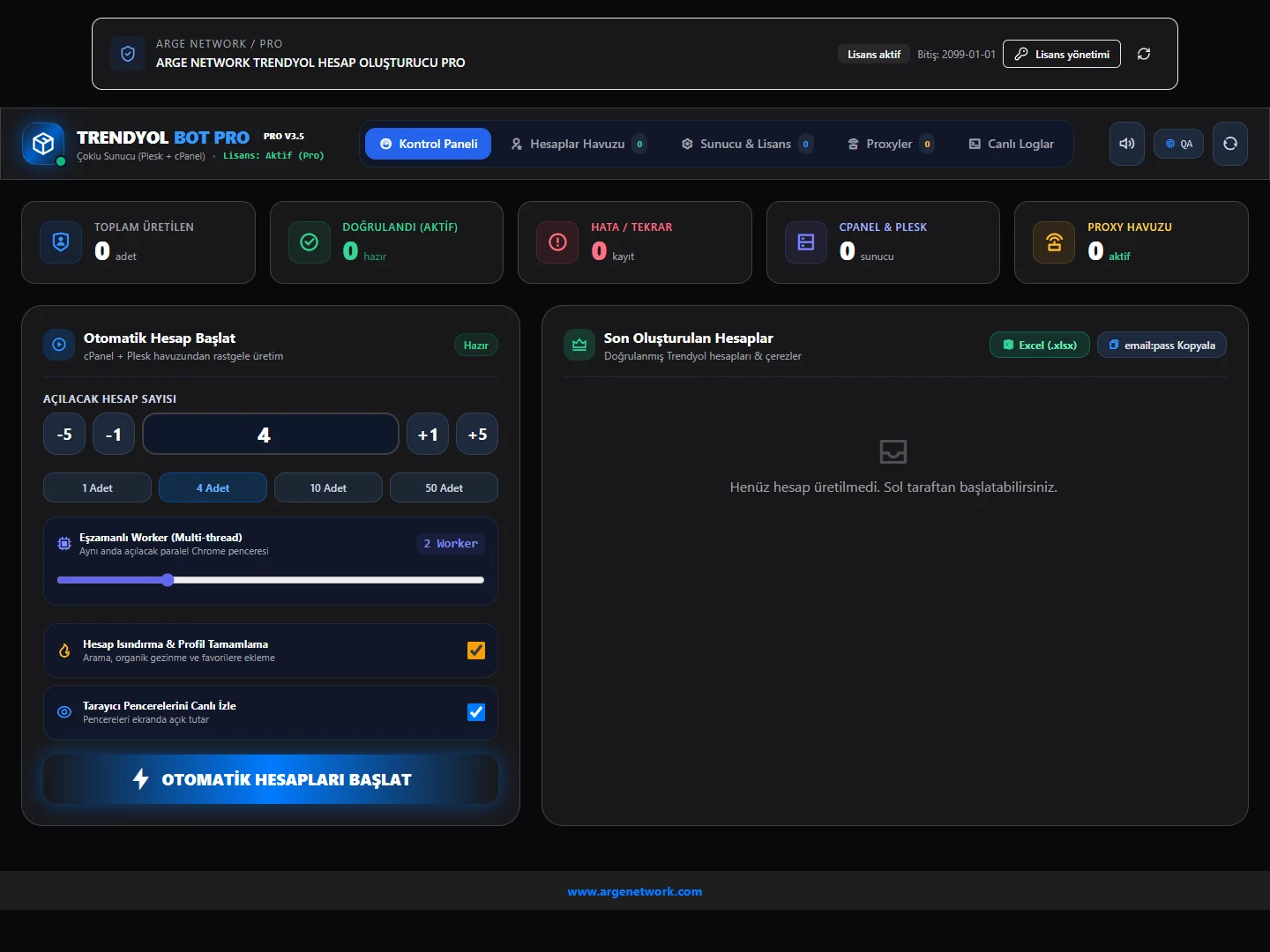Click the license refresh icon in top banner
This screenshot has height=952, width=1270.
[x=1144, y=54]
